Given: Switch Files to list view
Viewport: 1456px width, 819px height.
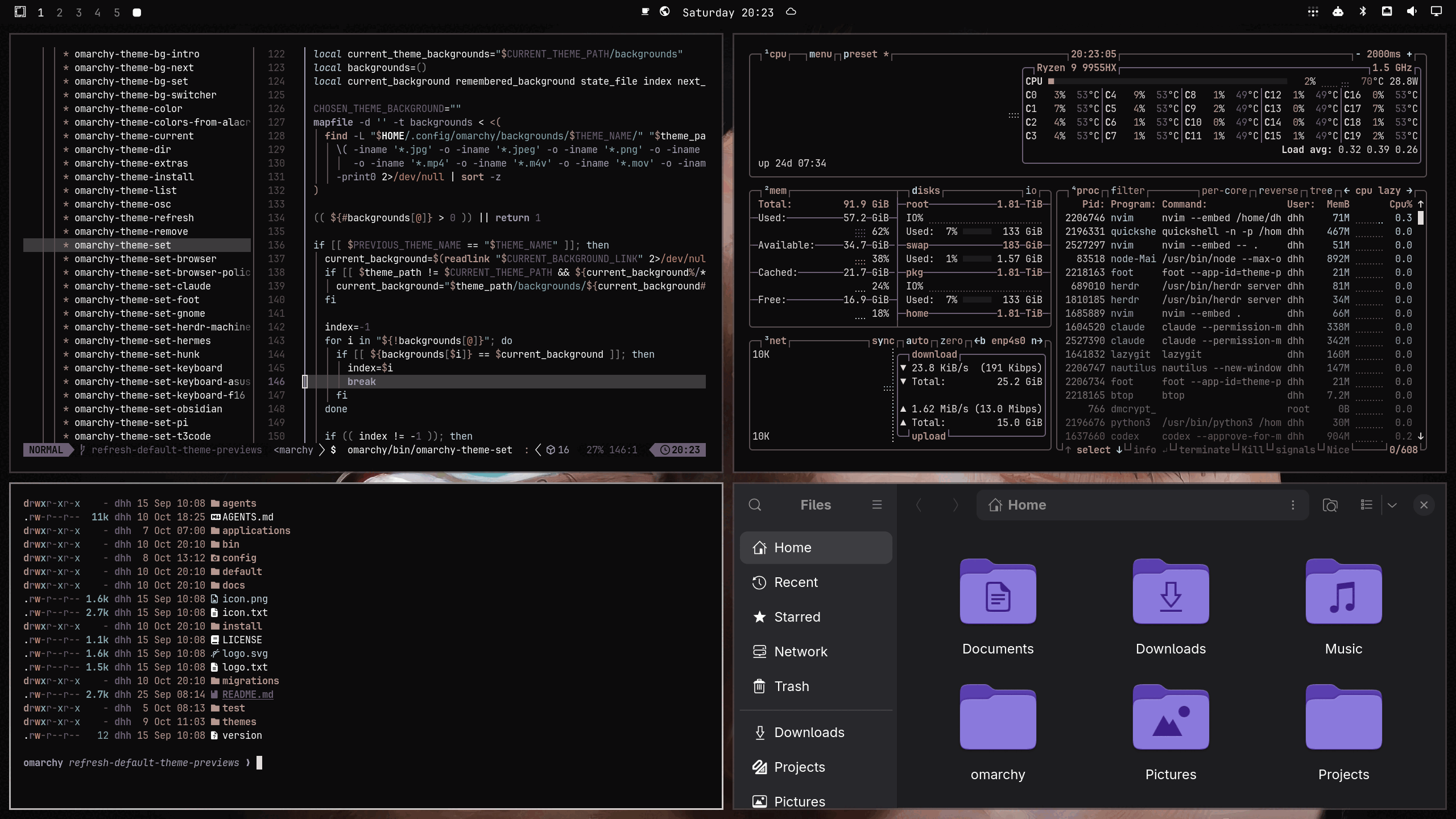Looking at the screenshot, I should 1366,504.
